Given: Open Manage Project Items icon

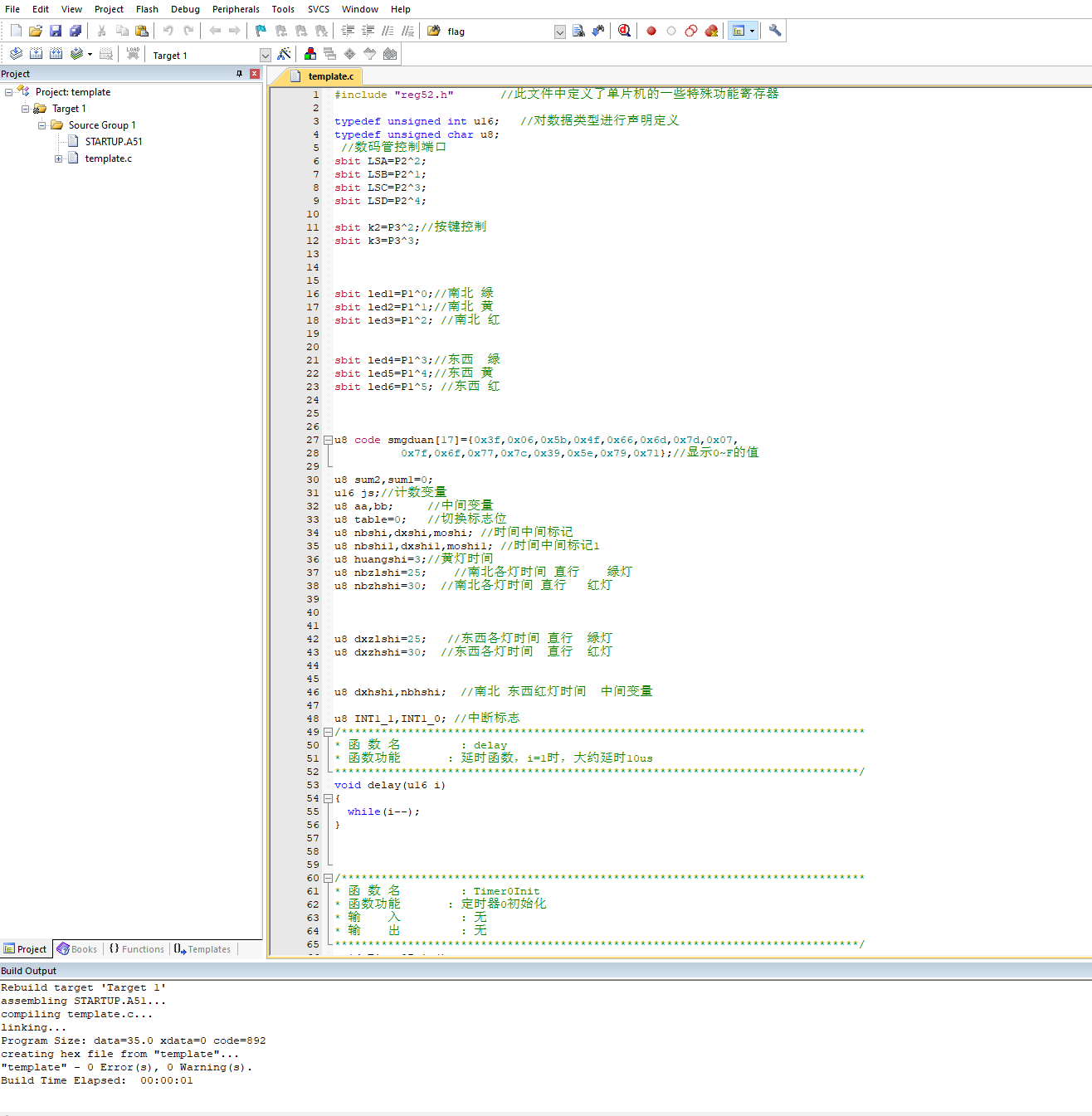Looking at the screenshot, I should (x=310, y=55).
